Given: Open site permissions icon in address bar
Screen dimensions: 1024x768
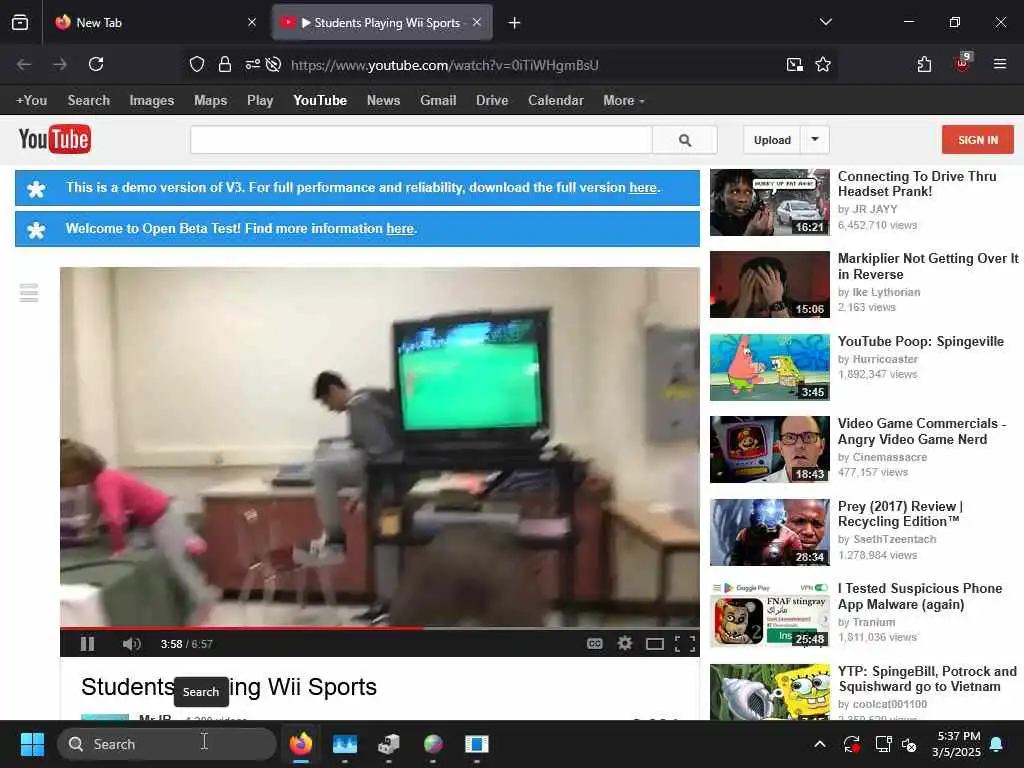Looking at the screenshot, I should [x=252, y=64].
